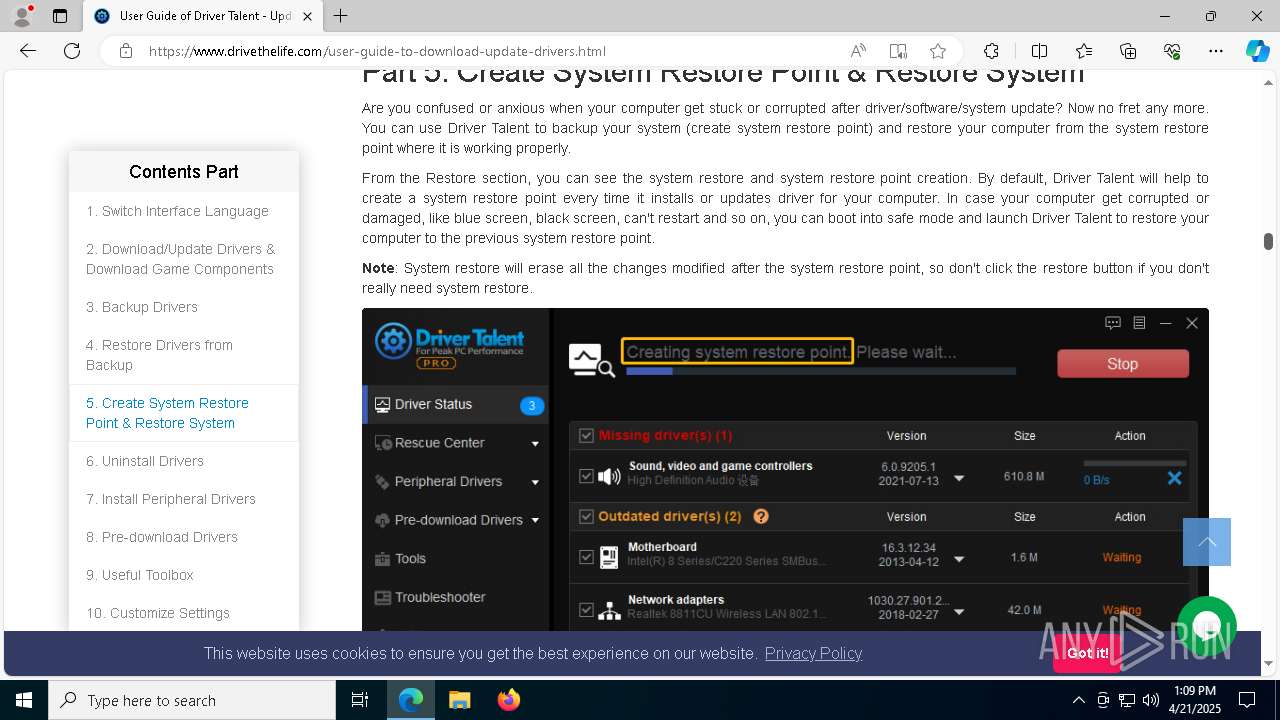Open Immersive reader icon in address bar
1280x720 pixels.
(898, 51)
